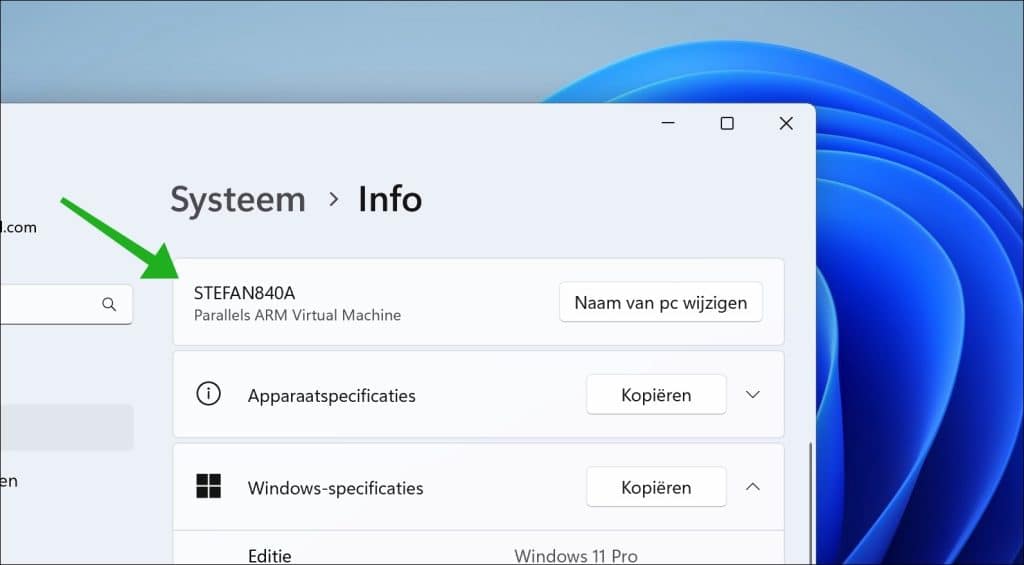Click the Windows logo icon beside Windows-specificaties
This screenshot has width=1024, height=565.
coord(208,487)
